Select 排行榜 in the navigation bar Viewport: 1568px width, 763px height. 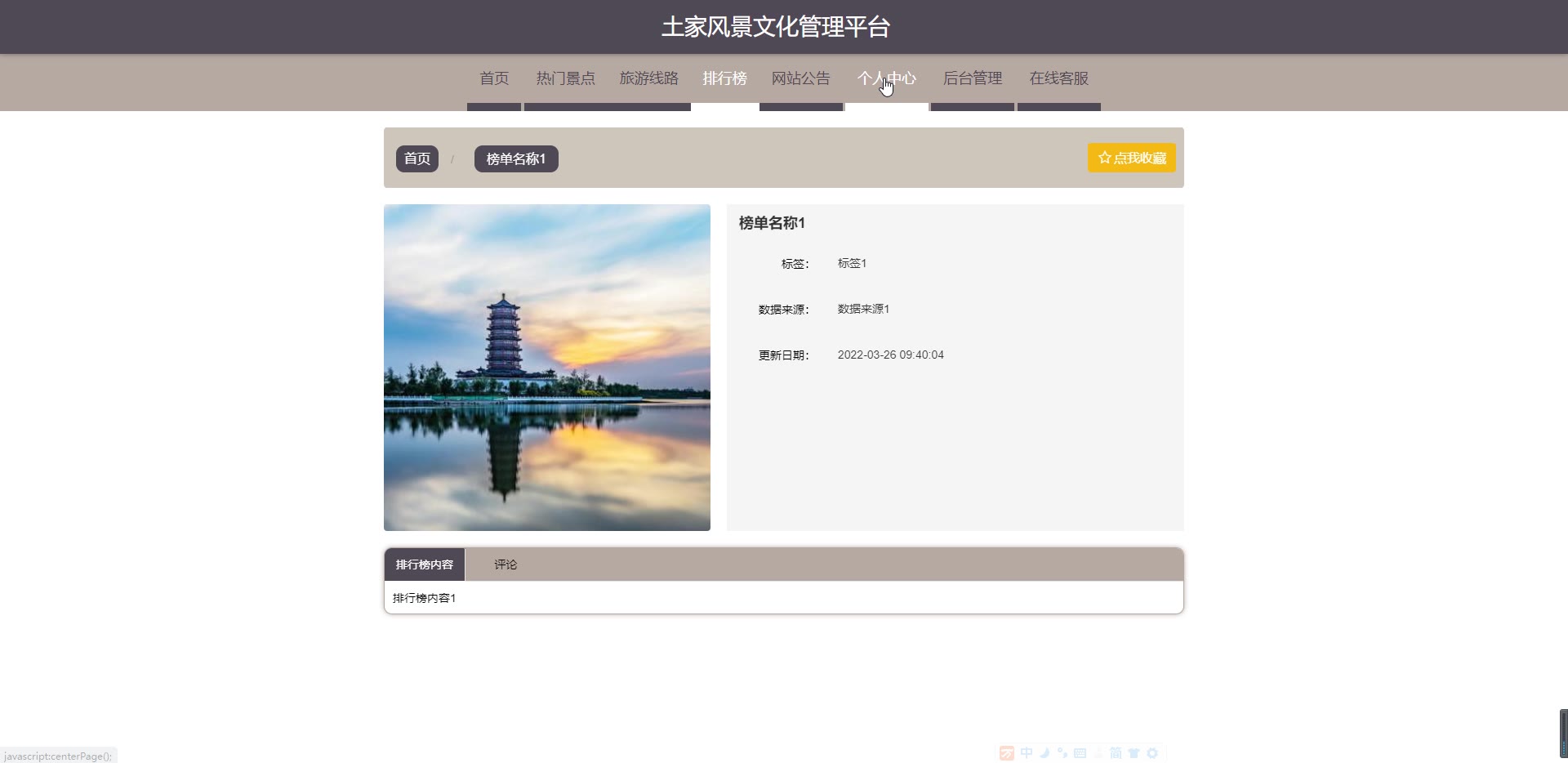click(724, 78)
